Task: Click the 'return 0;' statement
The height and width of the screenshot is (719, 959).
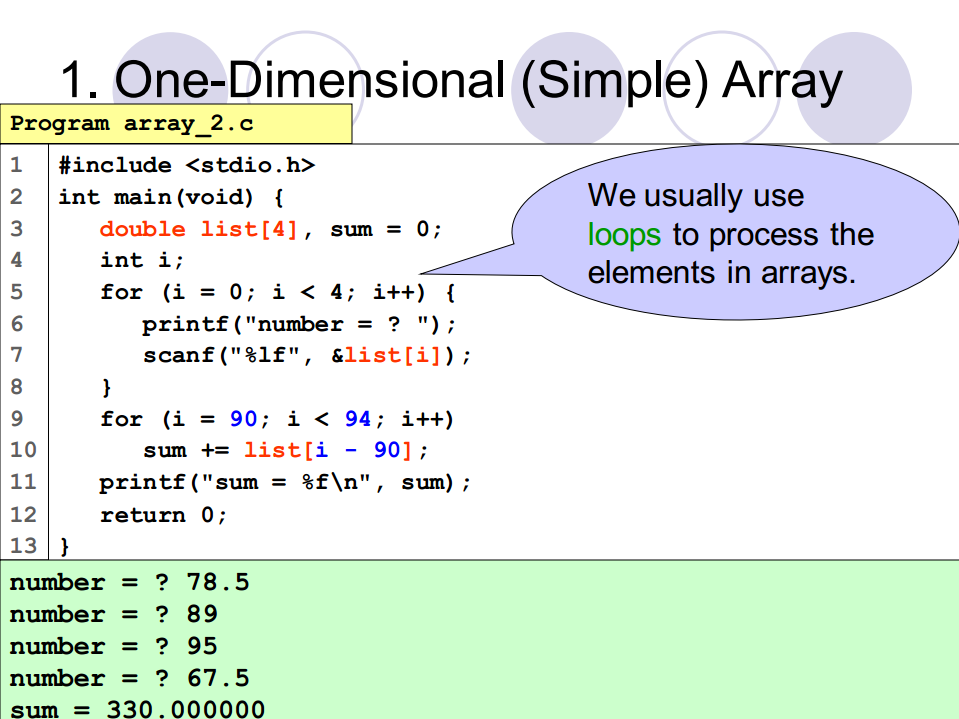Action: (163, 515)
